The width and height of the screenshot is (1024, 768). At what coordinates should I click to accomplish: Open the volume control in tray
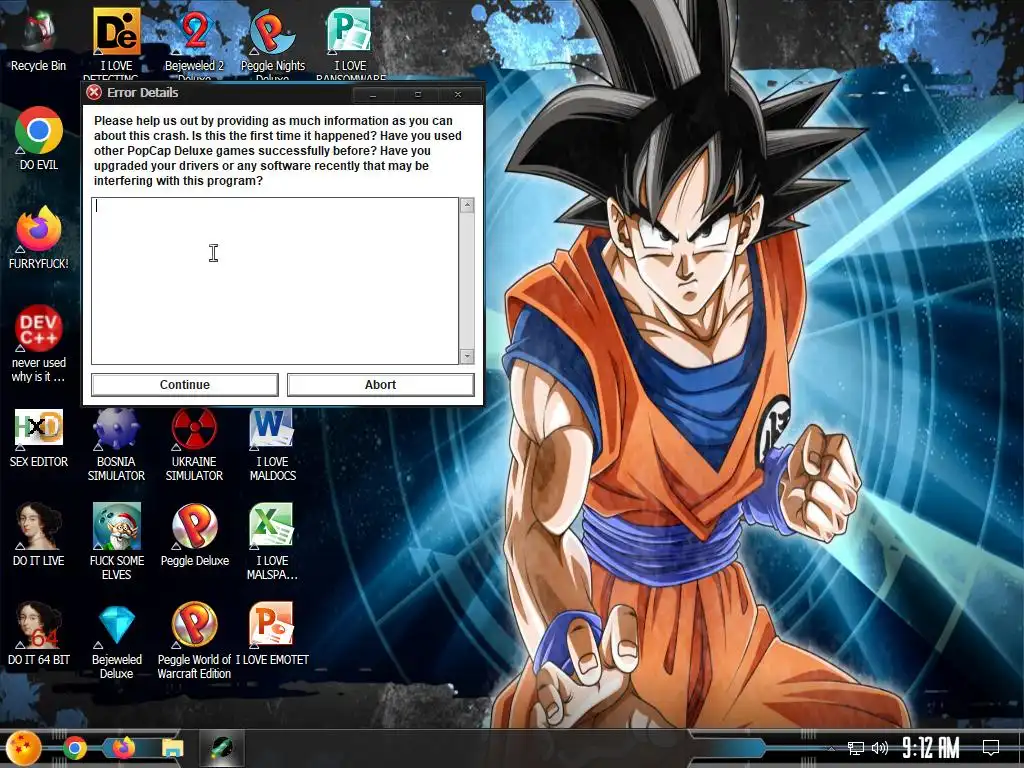(x=880, y=748)
